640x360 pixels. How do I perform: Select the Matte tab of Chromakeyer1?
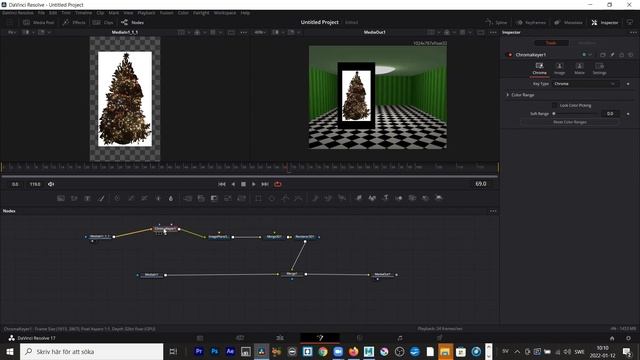coord(579,69)
